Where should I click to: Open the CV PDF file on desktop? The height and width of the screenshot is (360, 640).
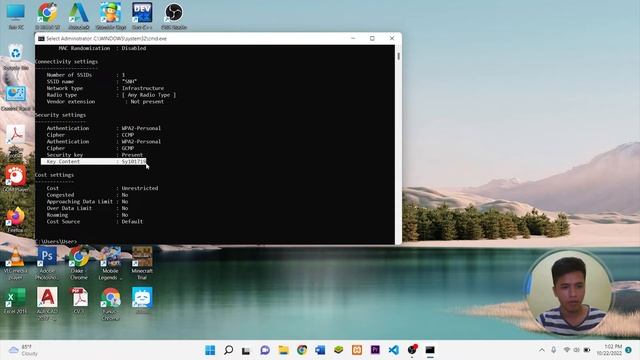[79, 301]
